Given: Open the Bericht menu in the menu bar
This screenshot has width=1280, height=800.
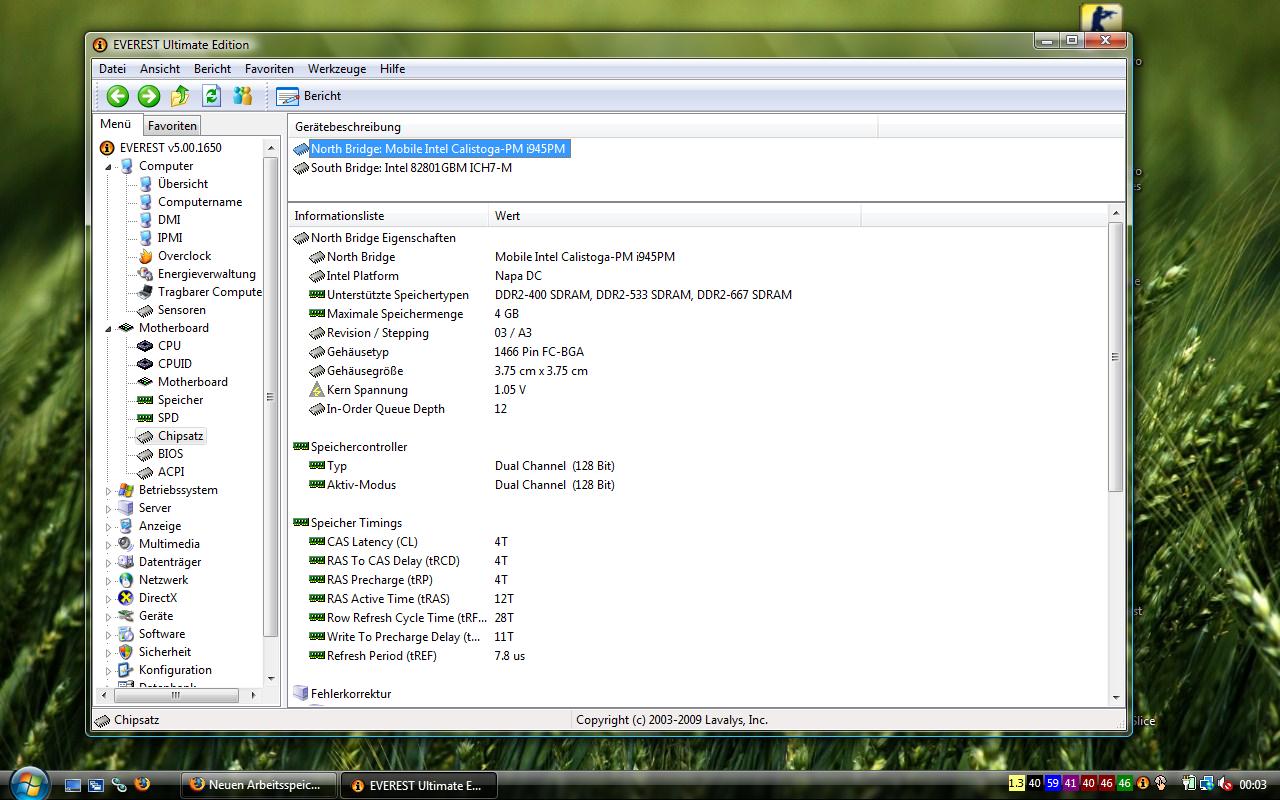Looking at the screenshot, I should (x=212, y=69).
